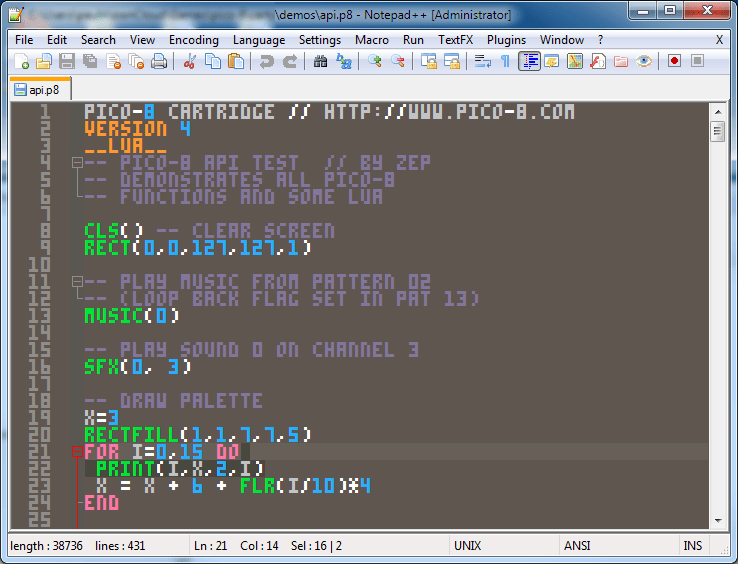
Task: Collapse the comment fold at line 4
Action: [77, 163]
